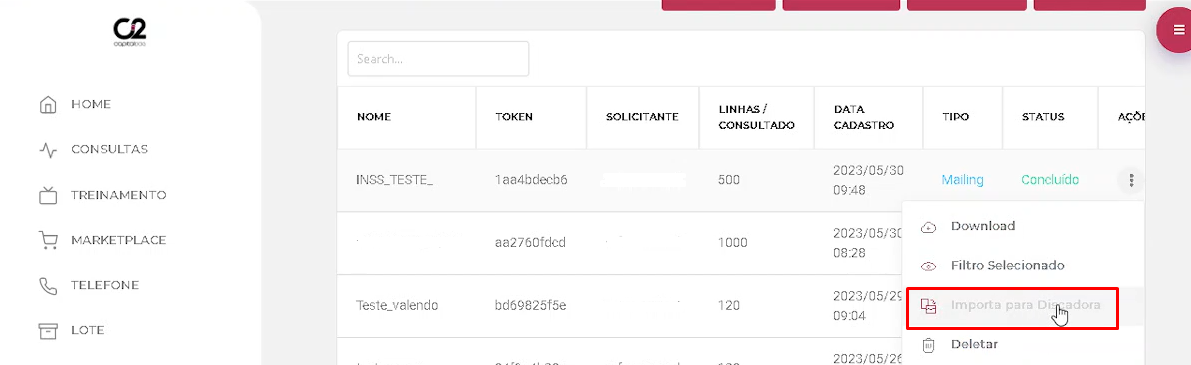Screen dimensions: 1191x365
Task: Click the C2 Capital logo
Action: [130, 33]
